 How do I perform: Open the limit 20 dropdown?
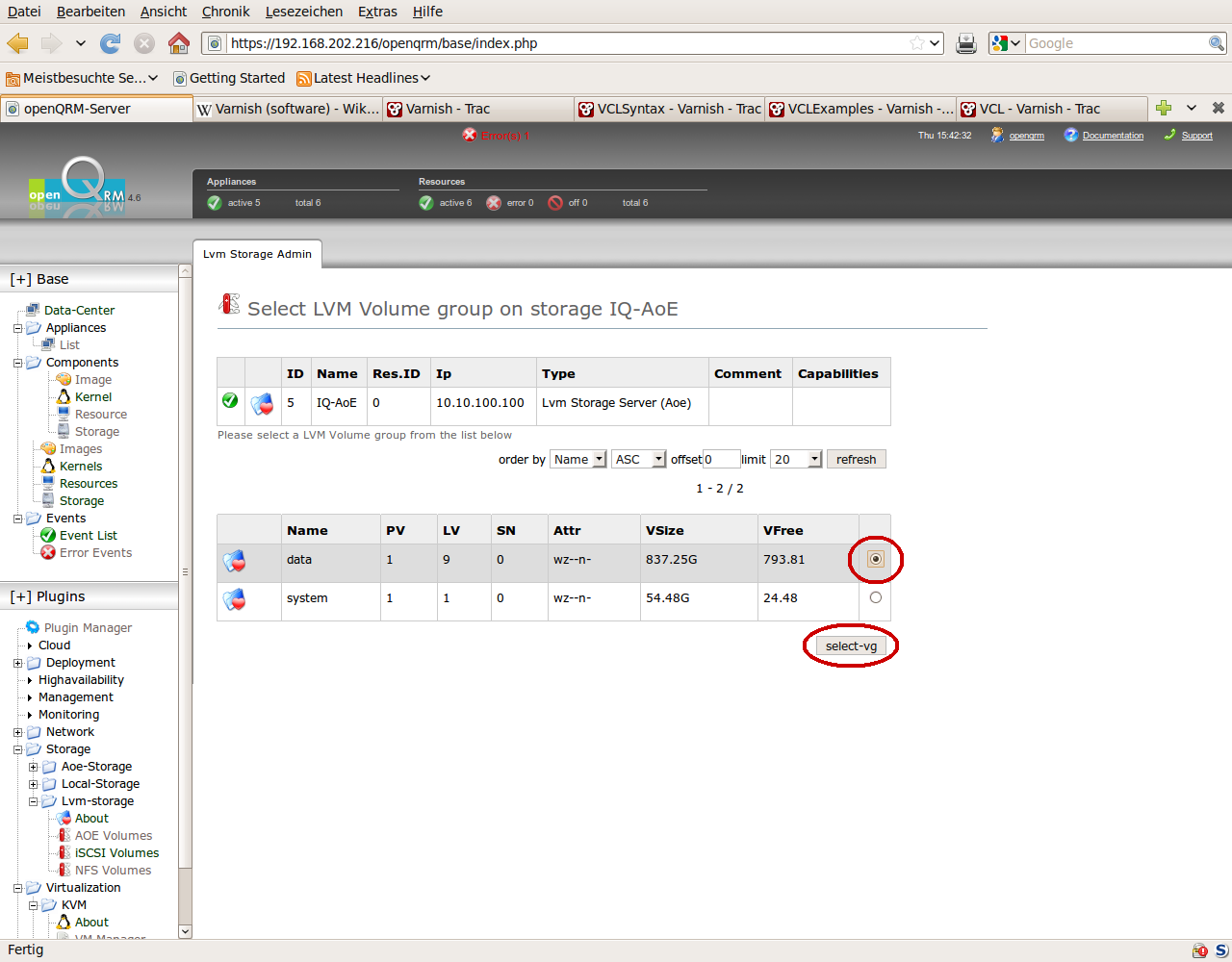[797, 460]
